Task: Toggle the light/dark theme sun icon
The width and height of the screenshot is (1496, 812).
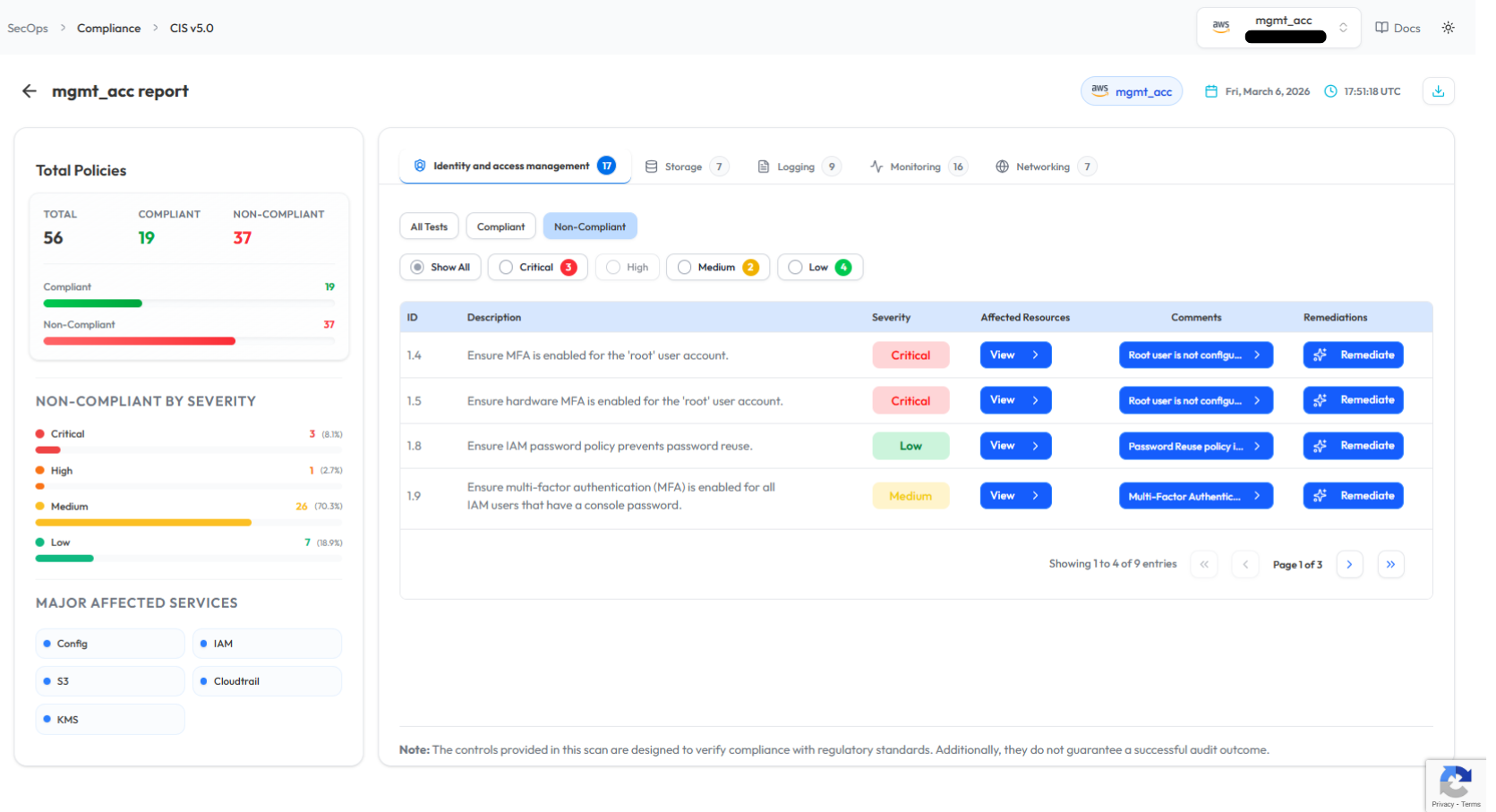Action: click(1448, 28)
